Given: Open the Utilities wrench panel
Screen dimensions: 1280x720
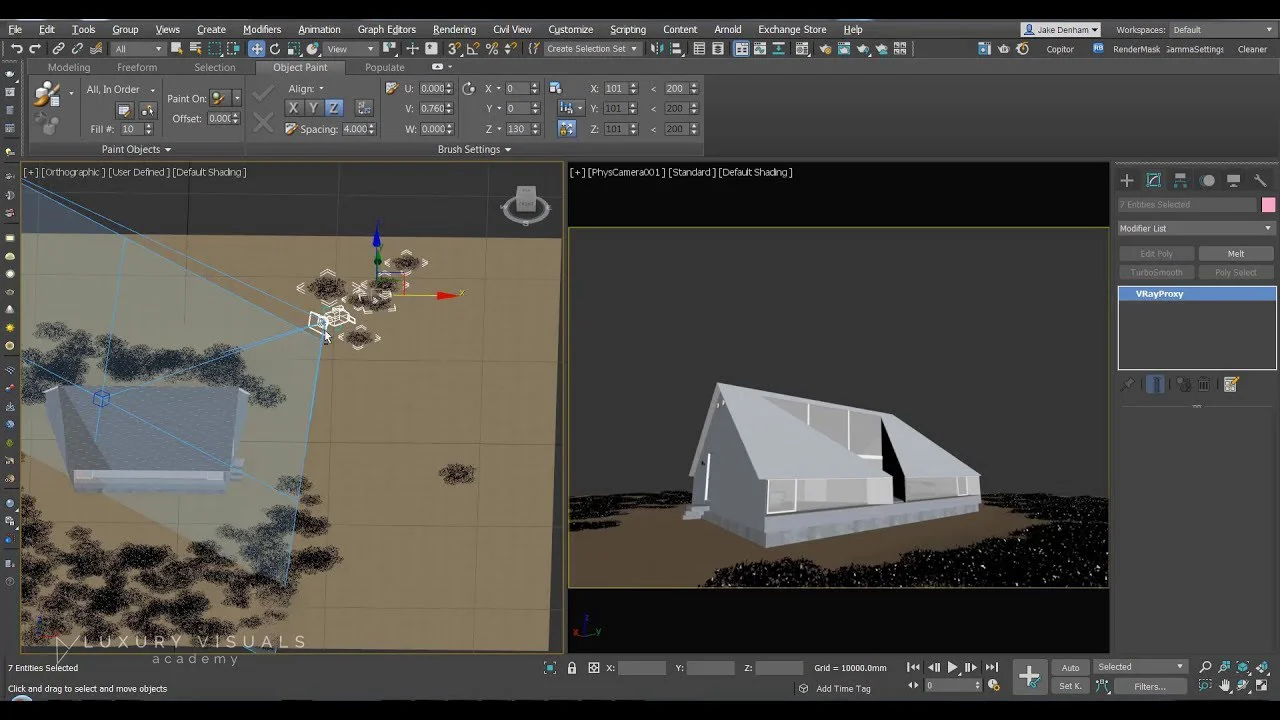Looking at the screenshot, I should coord(1260,181).
